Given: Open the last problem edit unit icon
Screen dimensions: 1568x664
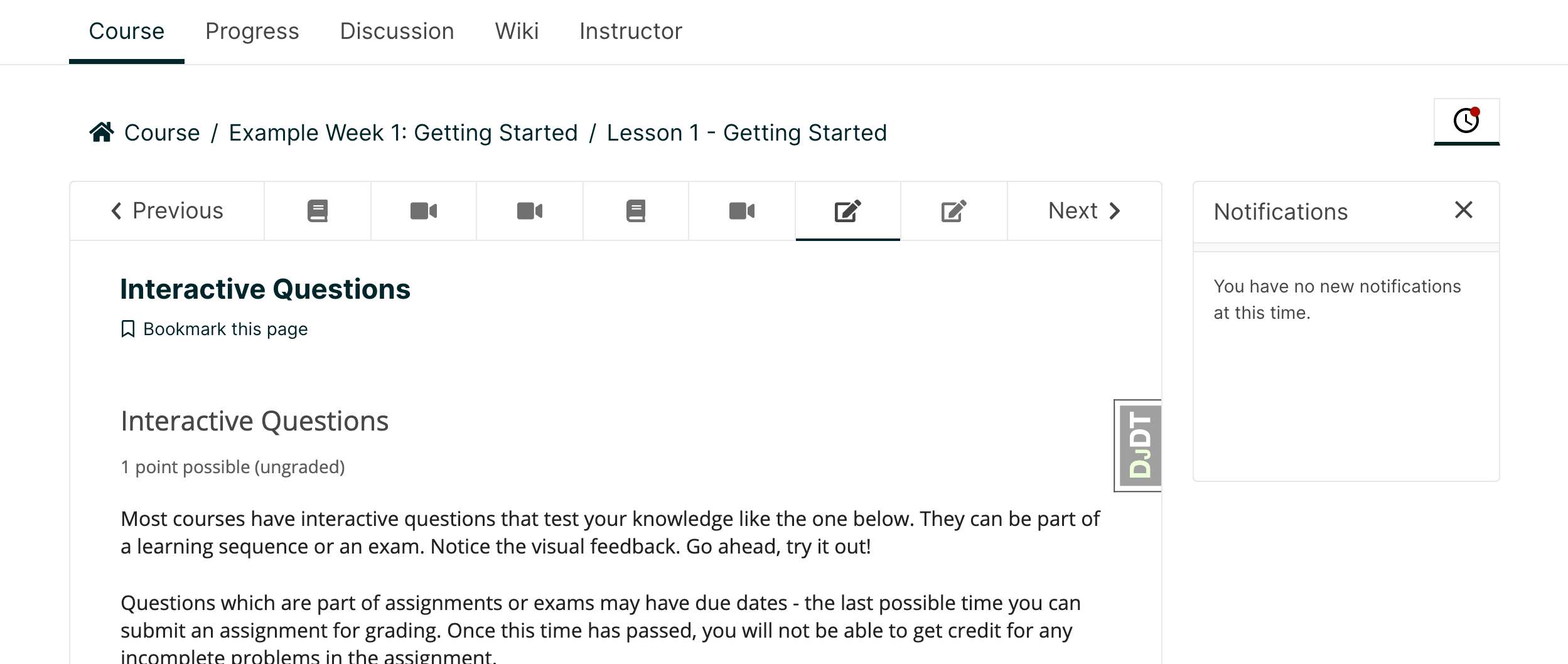Looking at the screenshot, I should tap(954, 211).
